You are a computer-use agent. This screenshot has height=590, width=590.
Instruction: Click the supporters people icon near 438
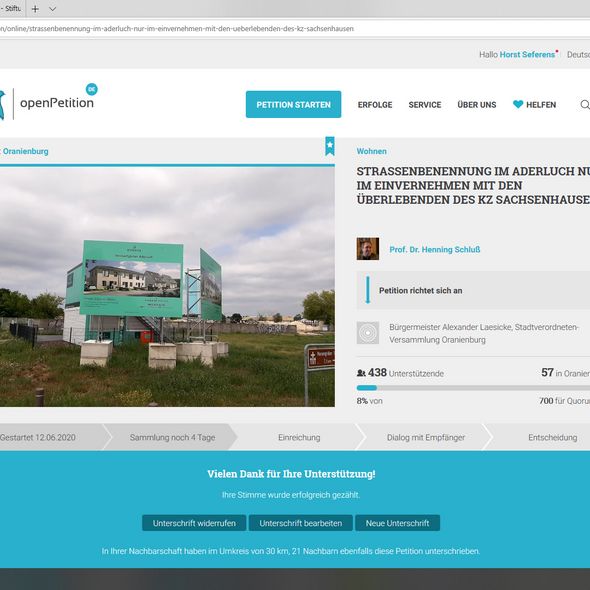361,373
